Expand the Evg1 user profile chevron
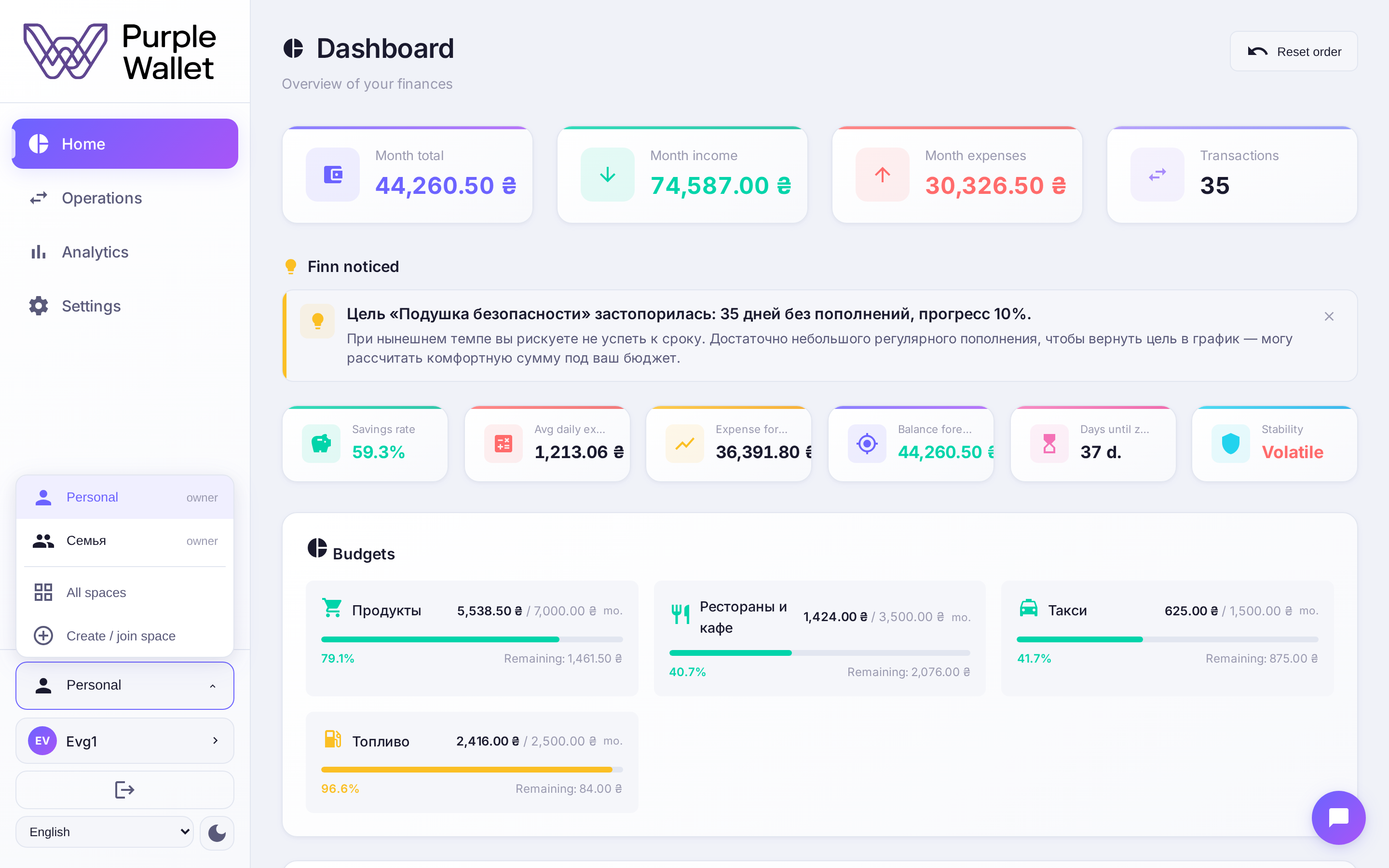Viewport: 1389px width, 868px height. point(215,741)
